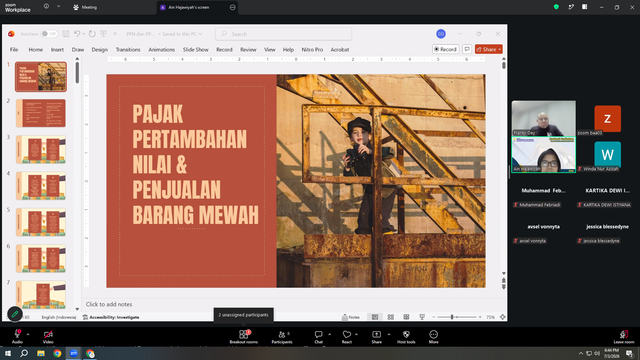Select slide 5 thumbnail
Image resolution: width=640 pixels, height=360 pixels.
pos(41,222)
